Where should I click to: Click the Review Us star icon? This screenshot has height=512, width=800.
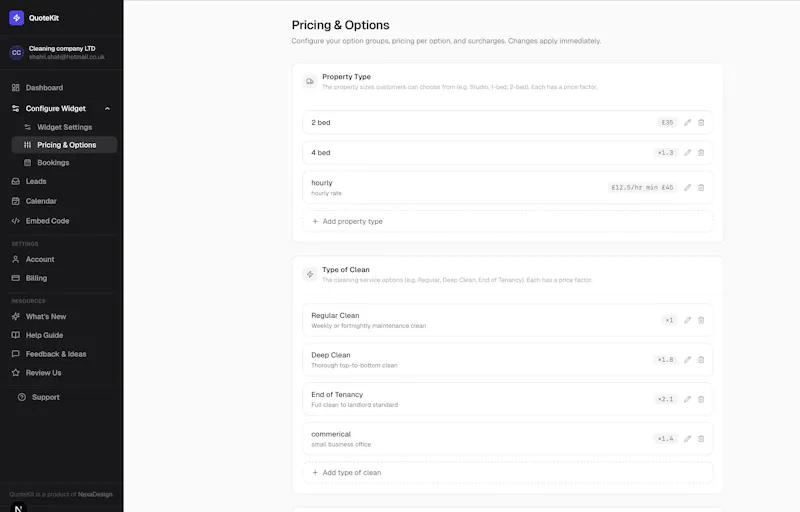click(16, 373)
